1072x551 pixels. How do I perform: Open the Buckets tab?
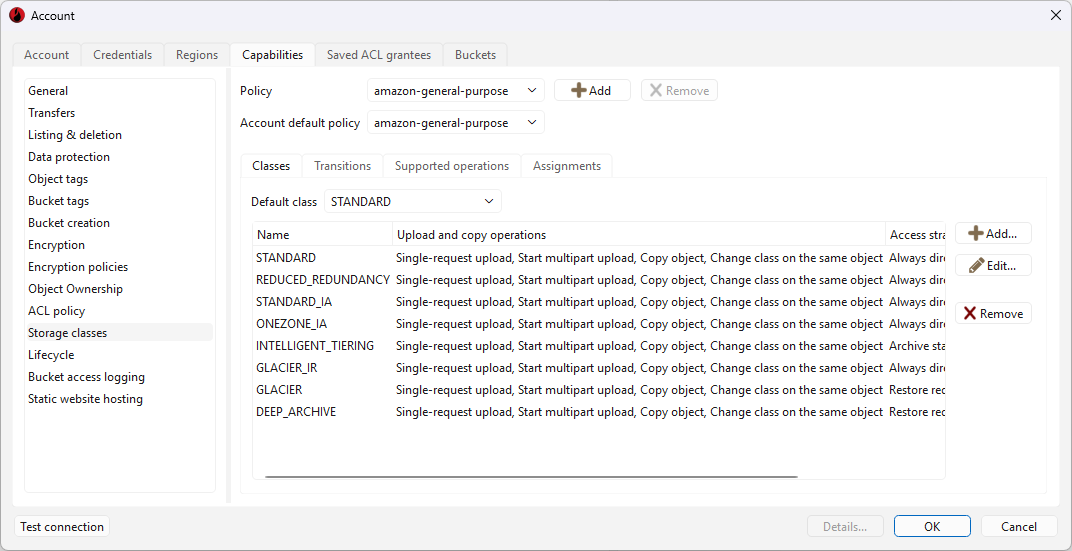[475, 55]
